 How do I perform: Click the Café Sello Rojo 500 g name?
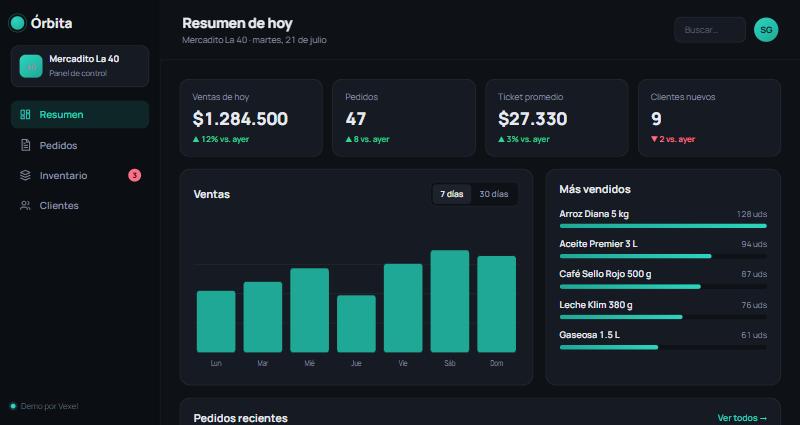(605, 274)
